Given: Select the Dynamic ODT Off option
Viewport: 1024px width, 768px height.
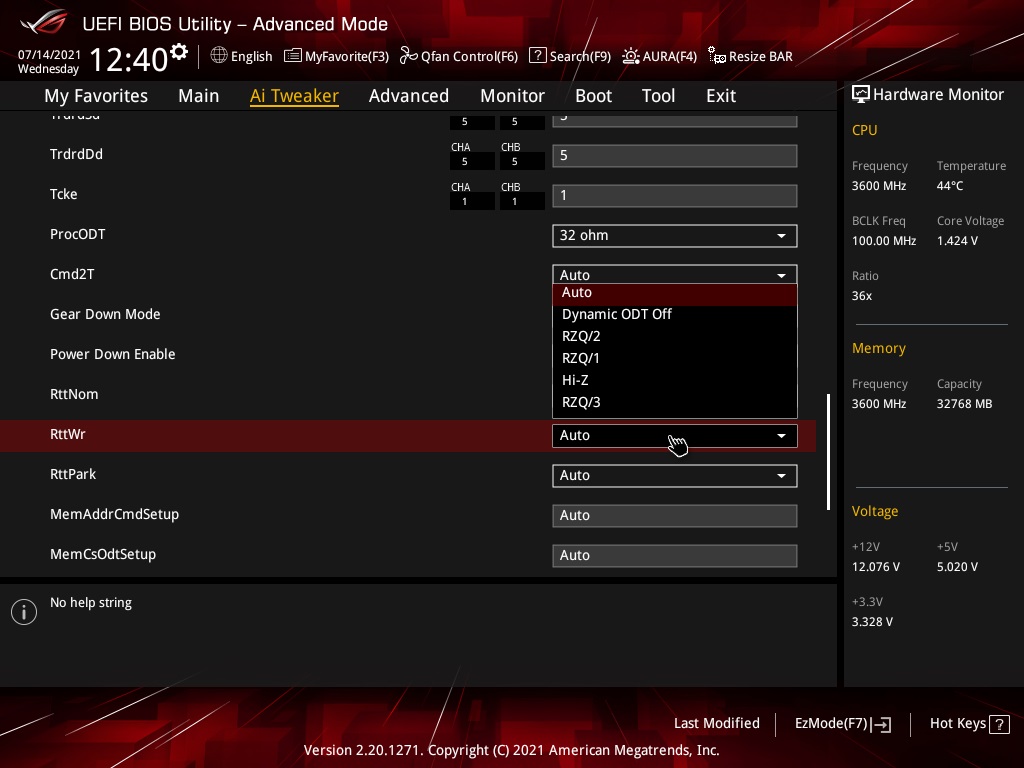Looking at the screenshot, I should (x=675, y=314).
